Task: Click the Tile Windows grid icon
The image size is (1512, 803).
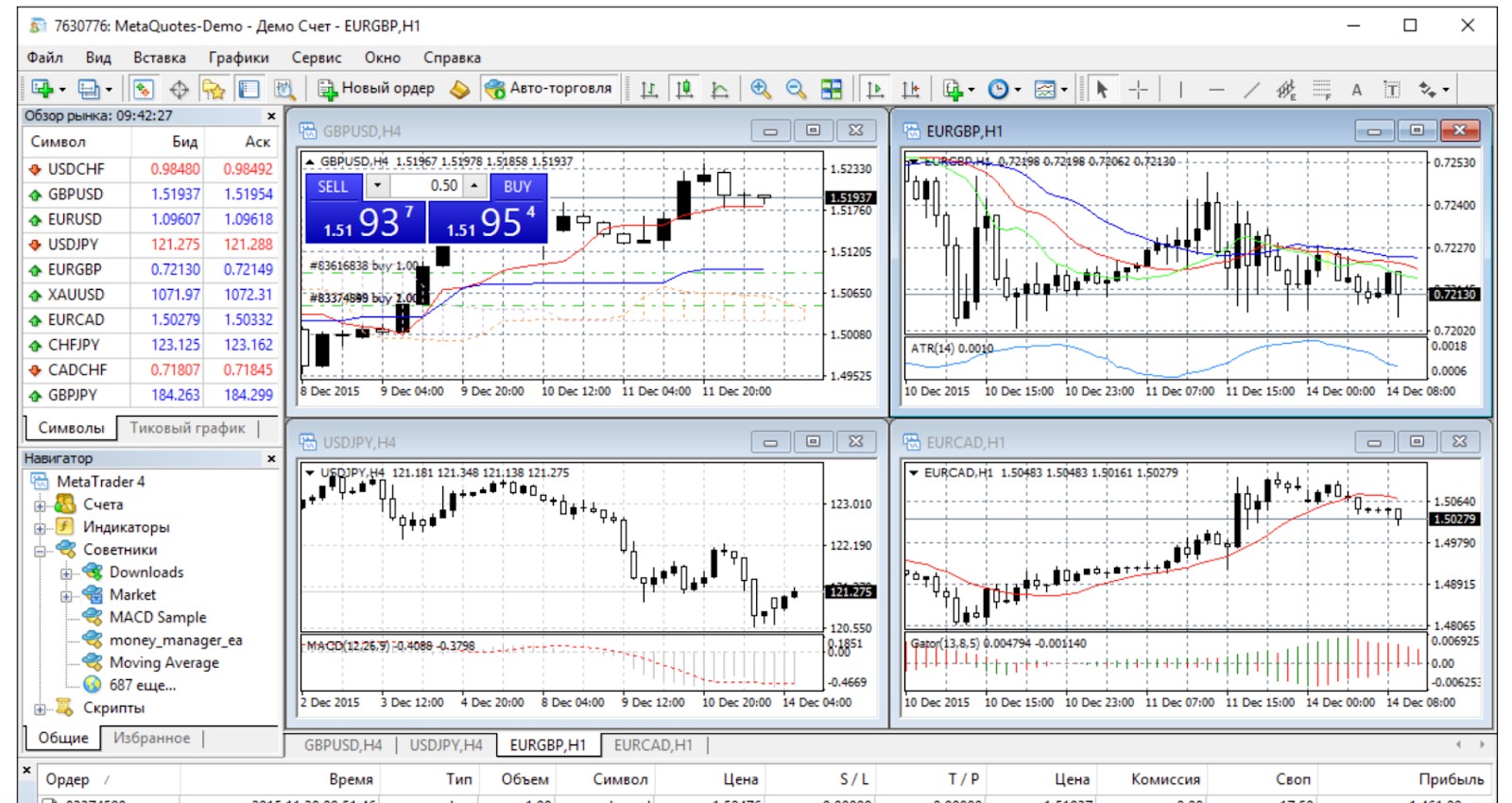Action: pos(832,89)
